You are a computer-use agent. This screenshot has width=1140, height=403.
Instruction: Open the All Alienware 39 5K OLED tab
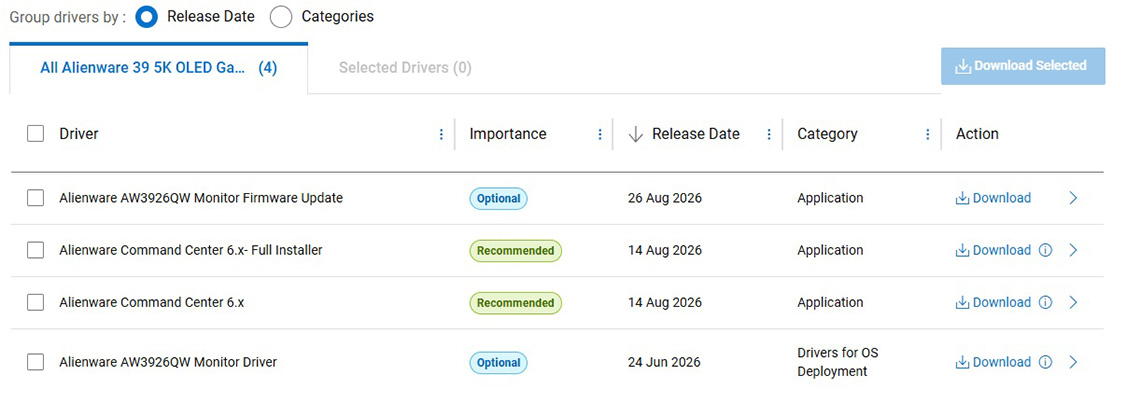(158, 68)
